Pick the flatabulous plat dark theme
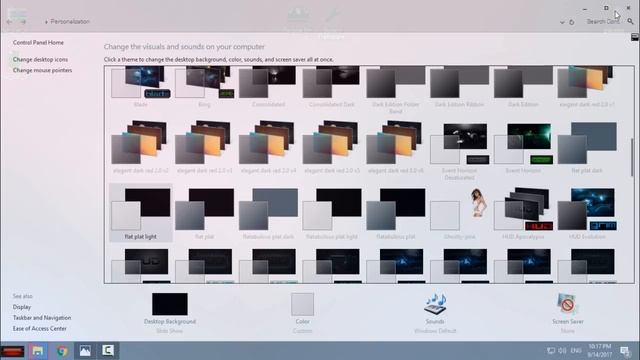This screenshot has width=640, height=360. 268,213
